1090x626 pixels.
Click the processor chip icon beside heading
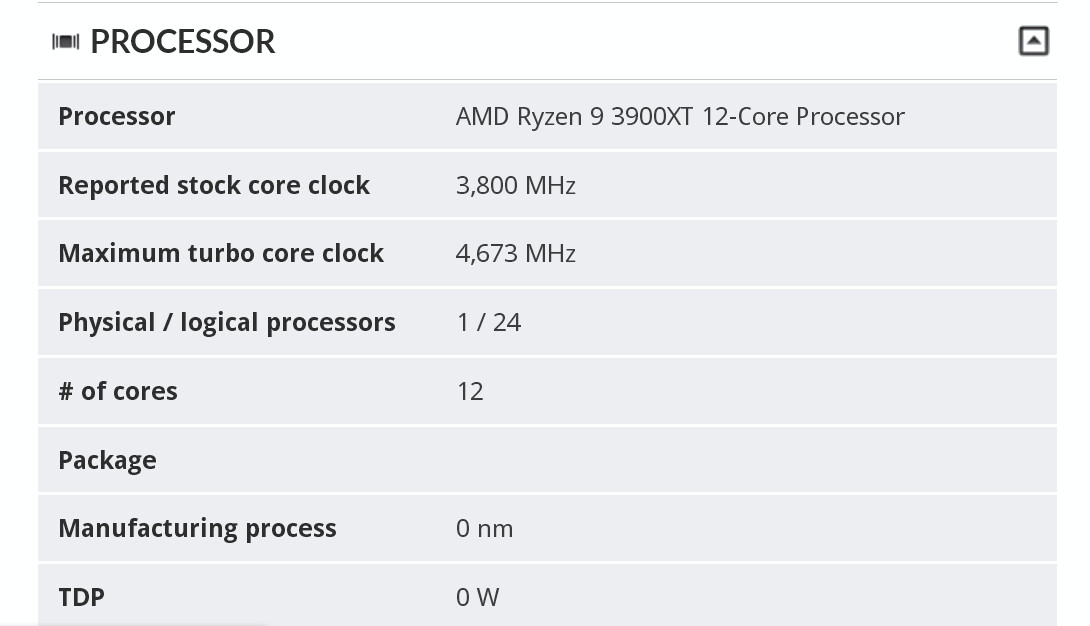[x=65, y=42]
